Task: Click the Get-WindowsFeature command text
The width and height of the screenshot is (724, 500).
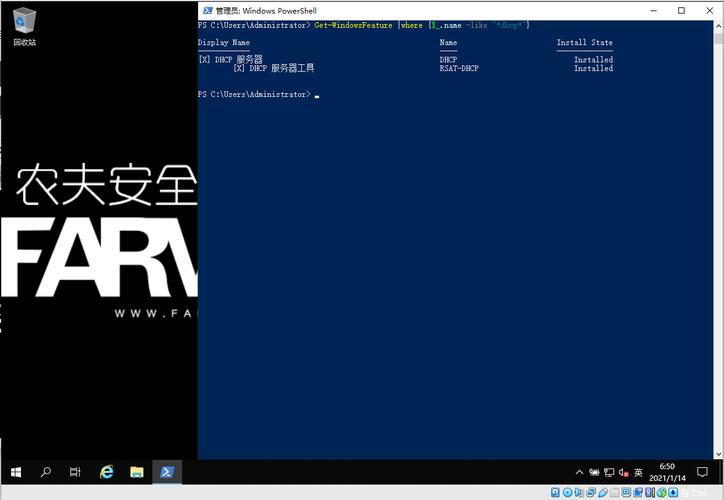Action: [353, 25]
